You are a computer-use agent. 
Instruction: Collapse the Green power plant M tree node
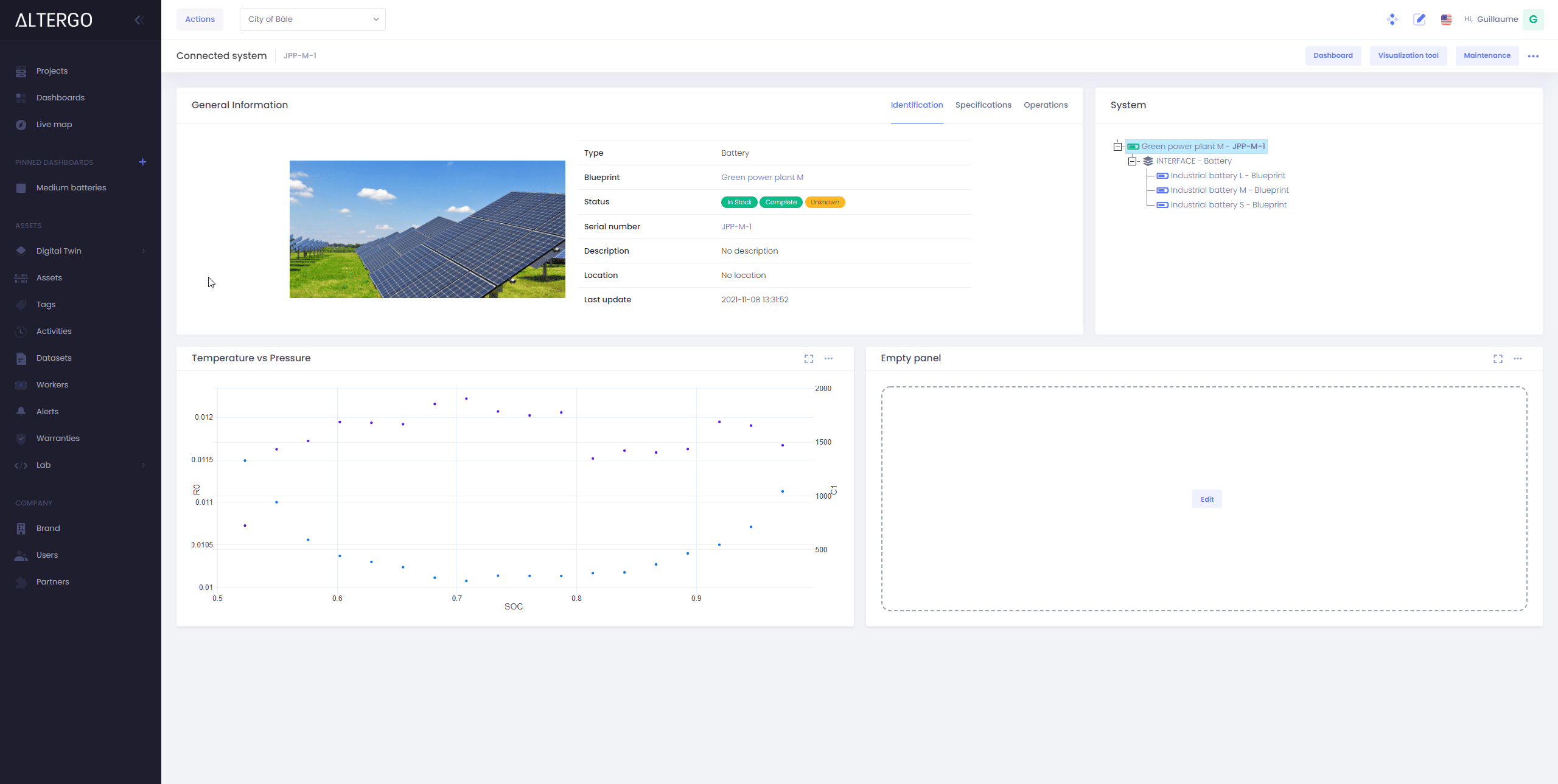point(1117,147)
